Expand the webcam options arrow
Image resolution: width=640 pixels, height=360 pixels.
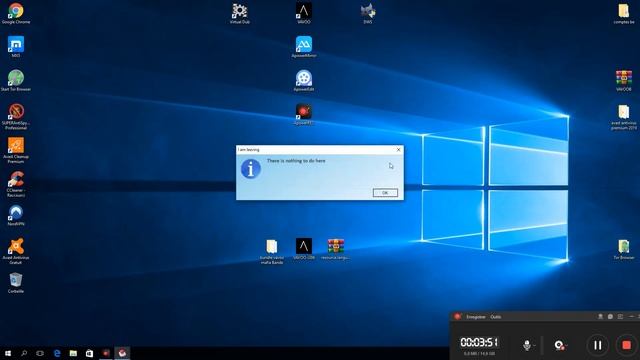pyautogui.click(x=566, y=346)
